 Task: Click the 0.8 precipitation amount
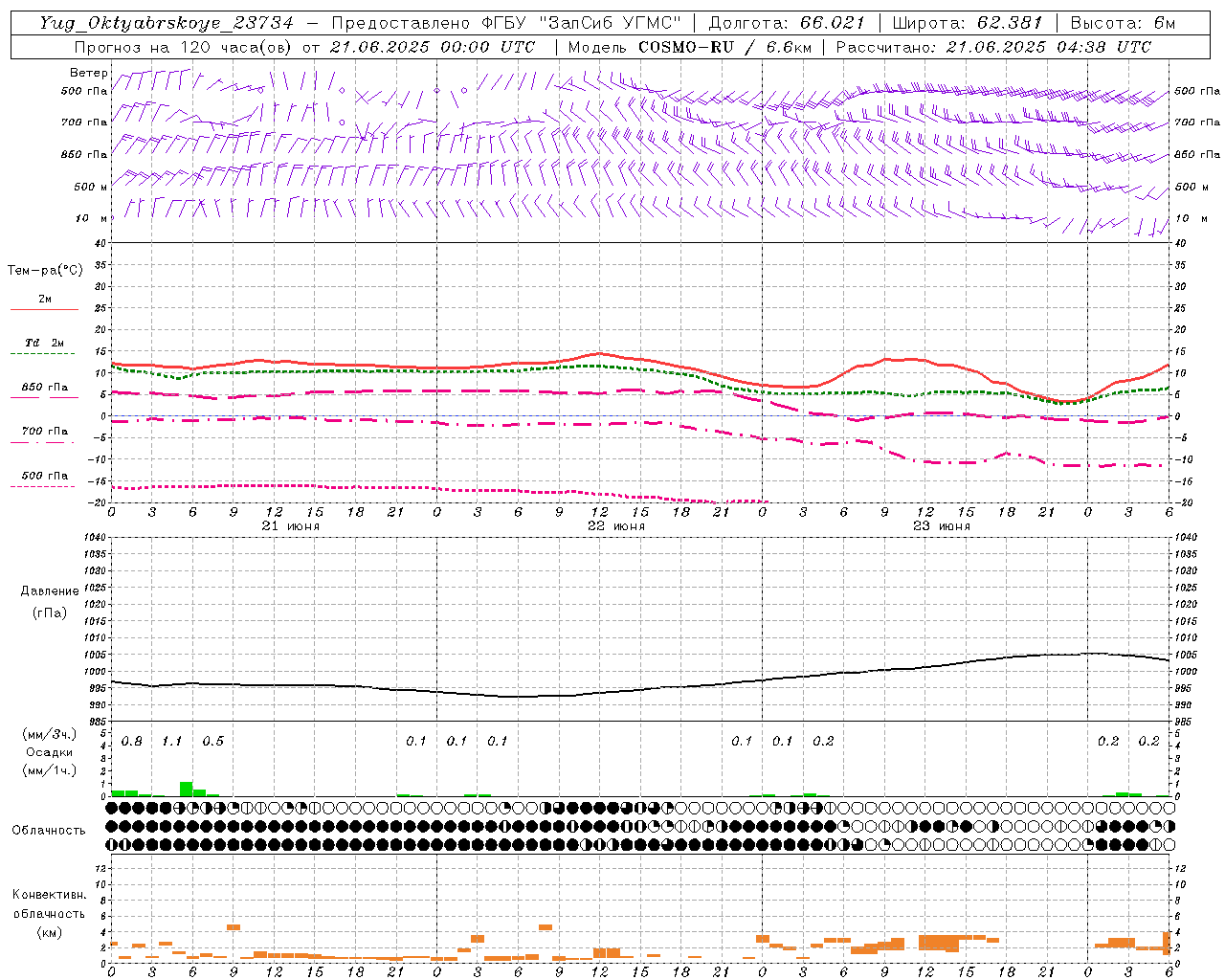click(x=131, y=742)
